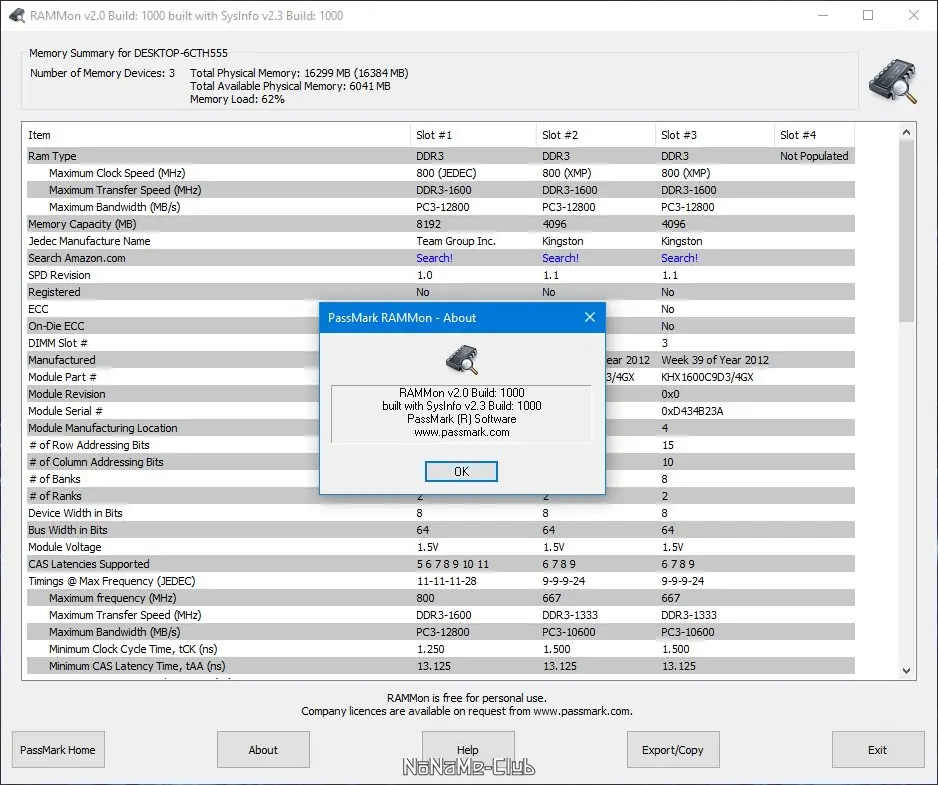This screenshot has height=785, width=938.
Task: Click Week 39 of Year 2012 cell
Action: point(715,360)
